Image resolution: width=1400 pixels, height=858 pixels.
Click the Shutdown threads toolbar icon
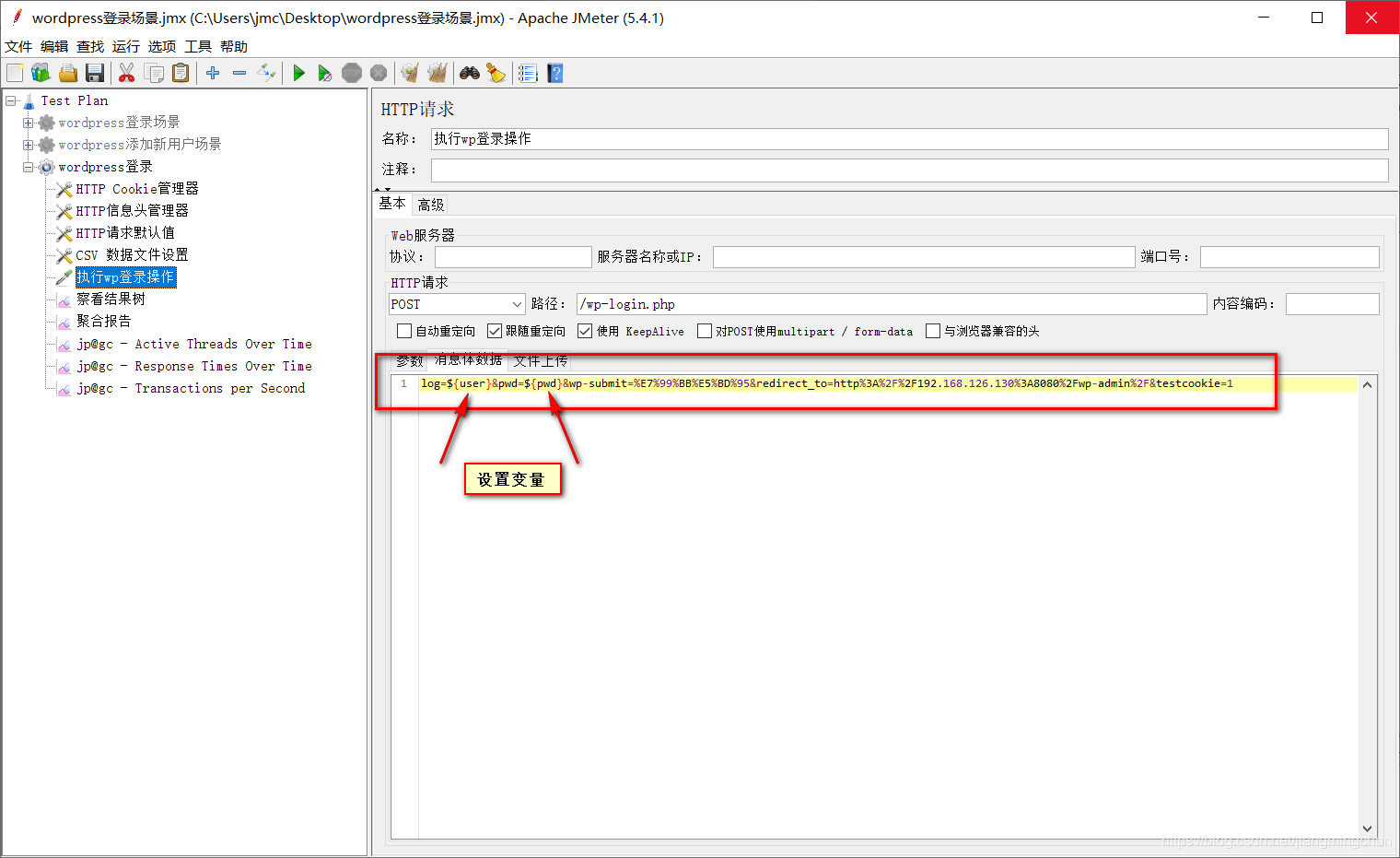coord(379,73)
